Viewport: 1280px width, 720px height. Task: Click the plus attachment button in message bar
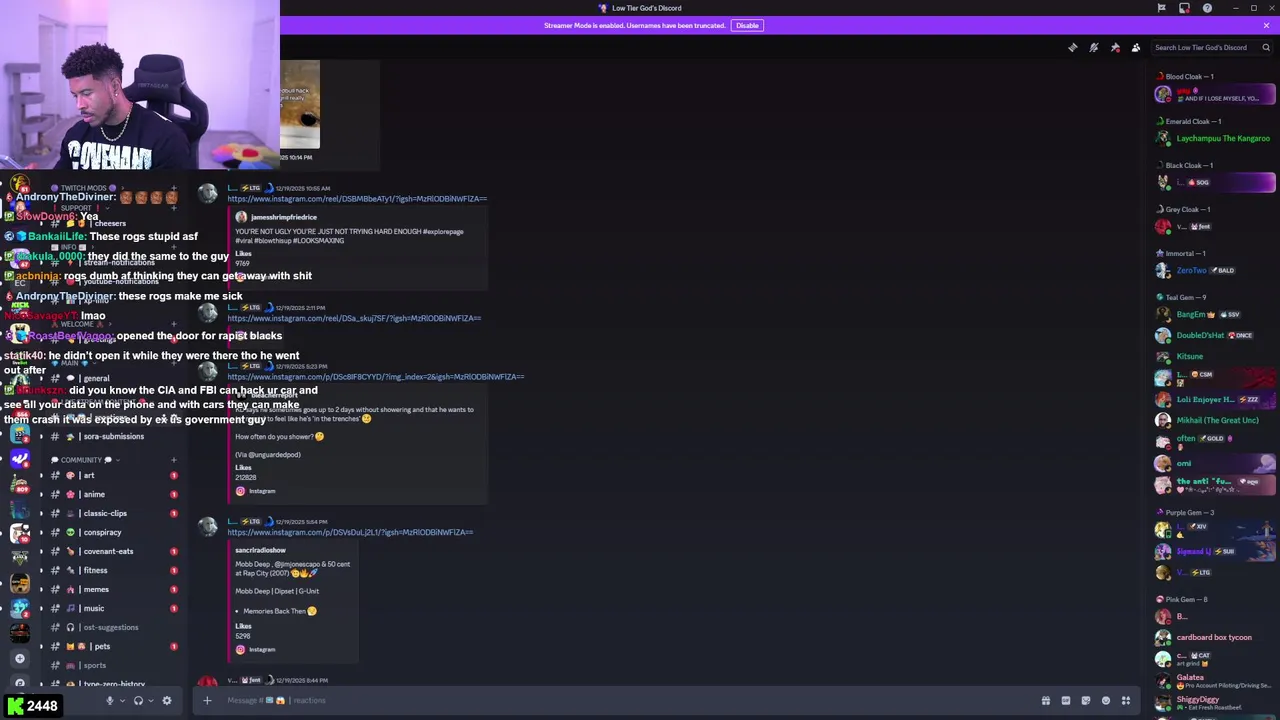coord(207,700)
